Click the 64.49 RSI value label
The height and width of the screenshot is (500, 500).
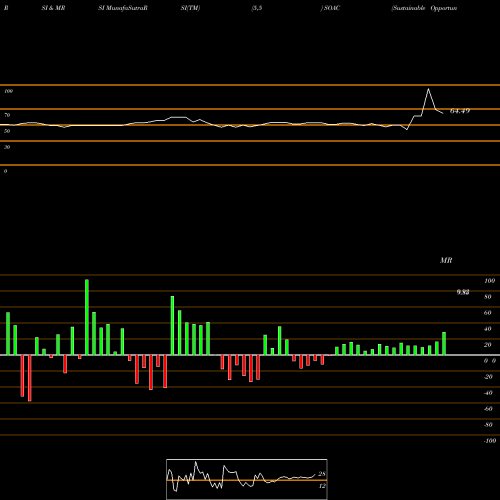click(x=460, y=111)
